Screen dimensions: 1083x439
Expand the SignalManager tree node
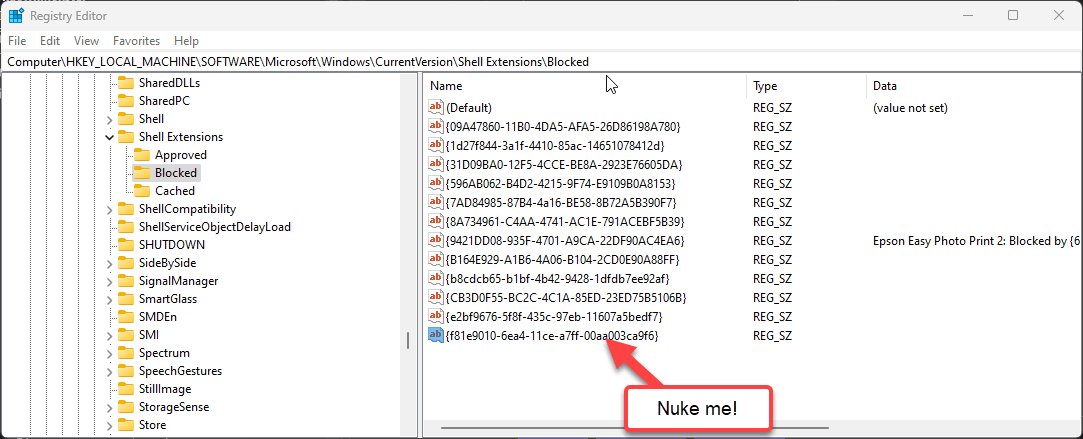(x=109, y=281)
